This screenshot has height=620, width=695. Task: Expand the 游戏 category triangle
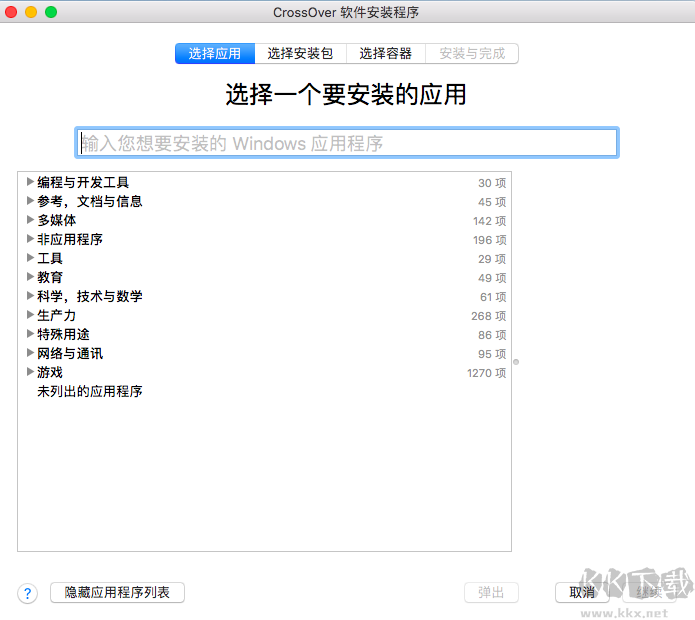(x=30, y=372)
